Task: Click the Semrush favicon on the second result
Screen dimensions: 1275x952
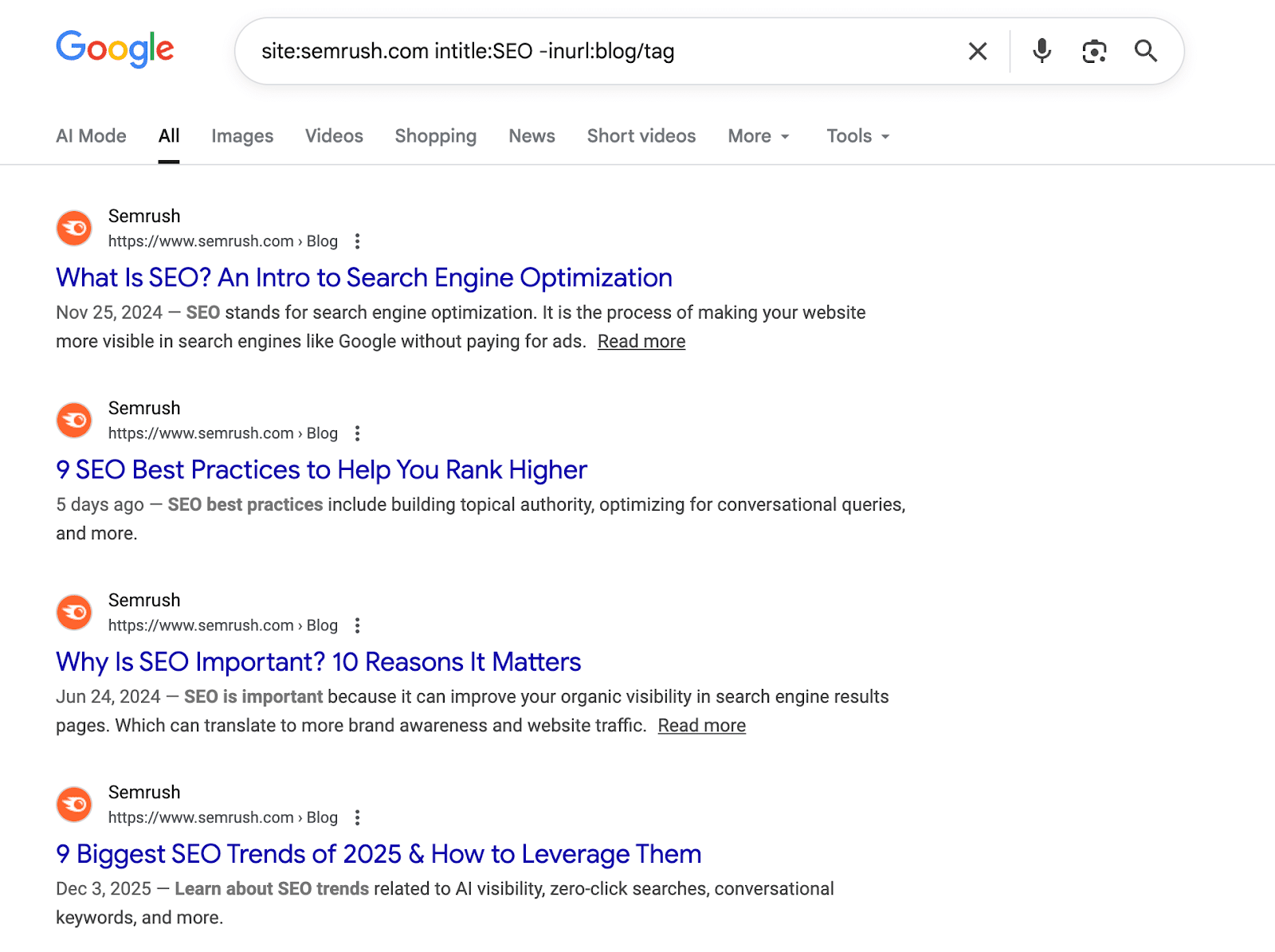Action: click(x=73, y=421)
